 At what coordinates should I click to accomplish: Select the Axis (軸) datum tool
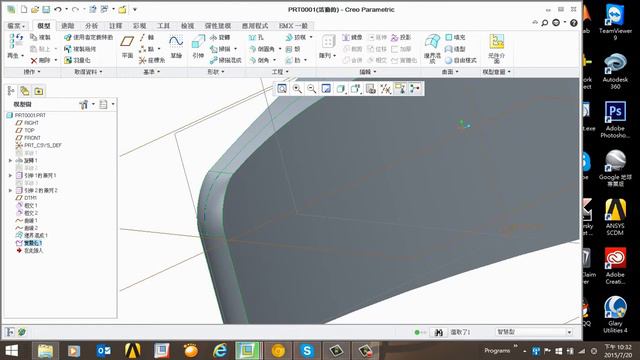(x=147, y=37)
